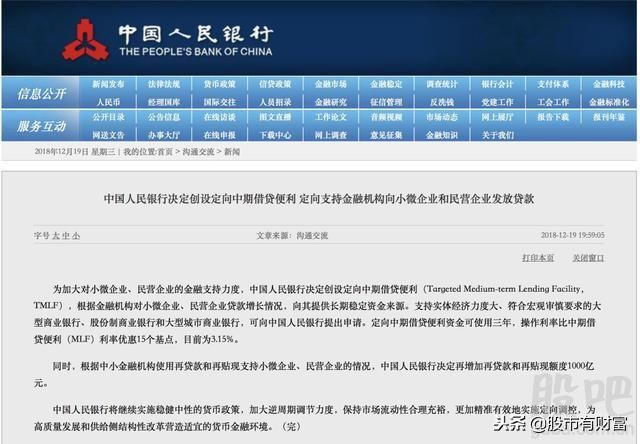Open 反洗钱 page
Image resolution: width=640 pixels, height=444 pixels.
[x=442, y=102]
